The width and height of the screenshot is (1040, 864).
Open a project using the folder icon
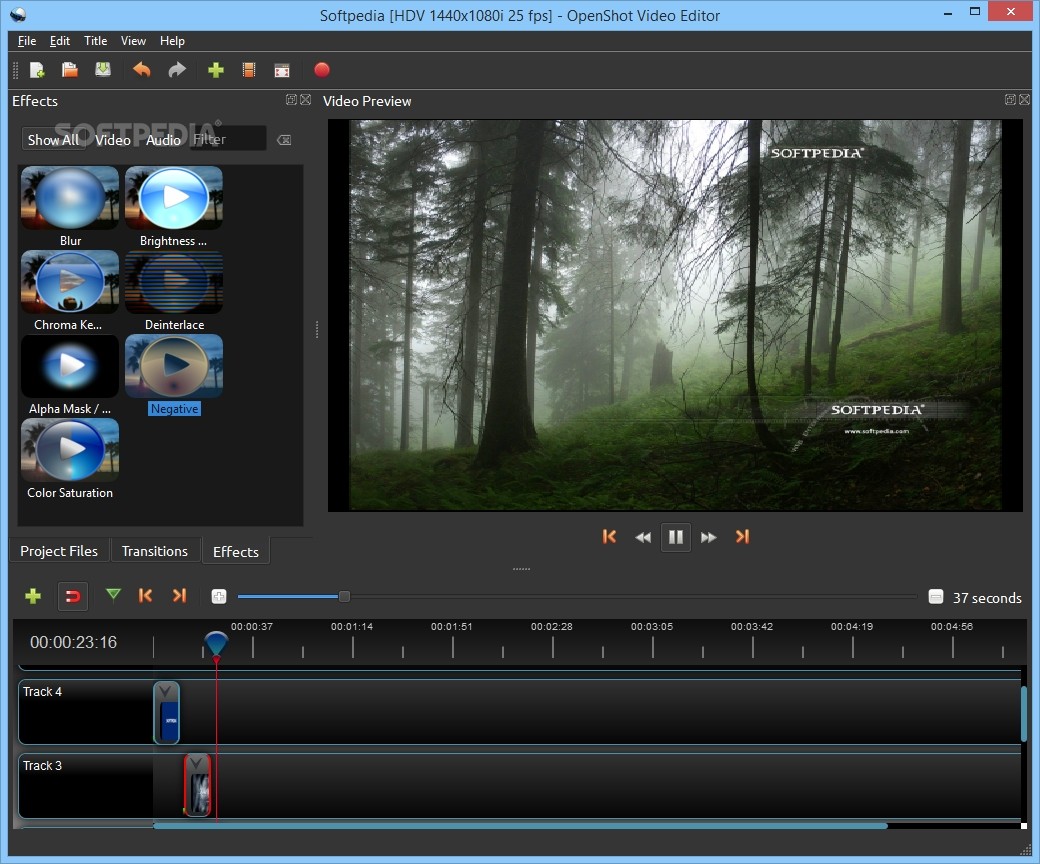coord(70,70)
